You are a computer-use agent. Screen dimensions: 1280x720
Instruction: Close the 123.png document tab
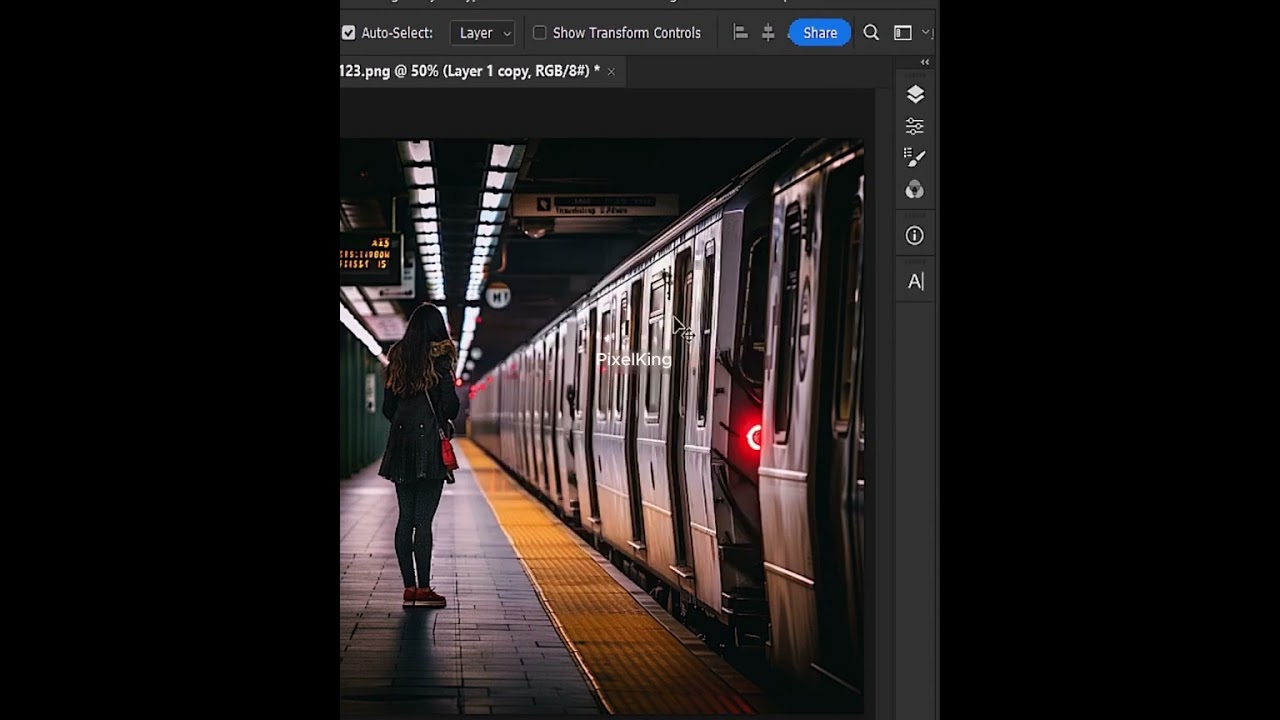(x=611, y=72)
